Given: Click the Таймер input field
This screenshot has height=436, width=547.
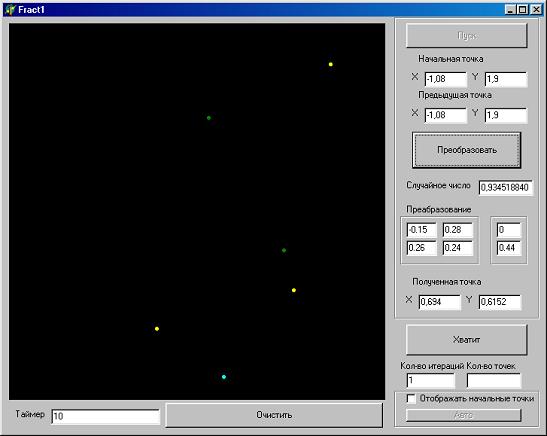Looking at the screenshot, I should tap(105, 416).
